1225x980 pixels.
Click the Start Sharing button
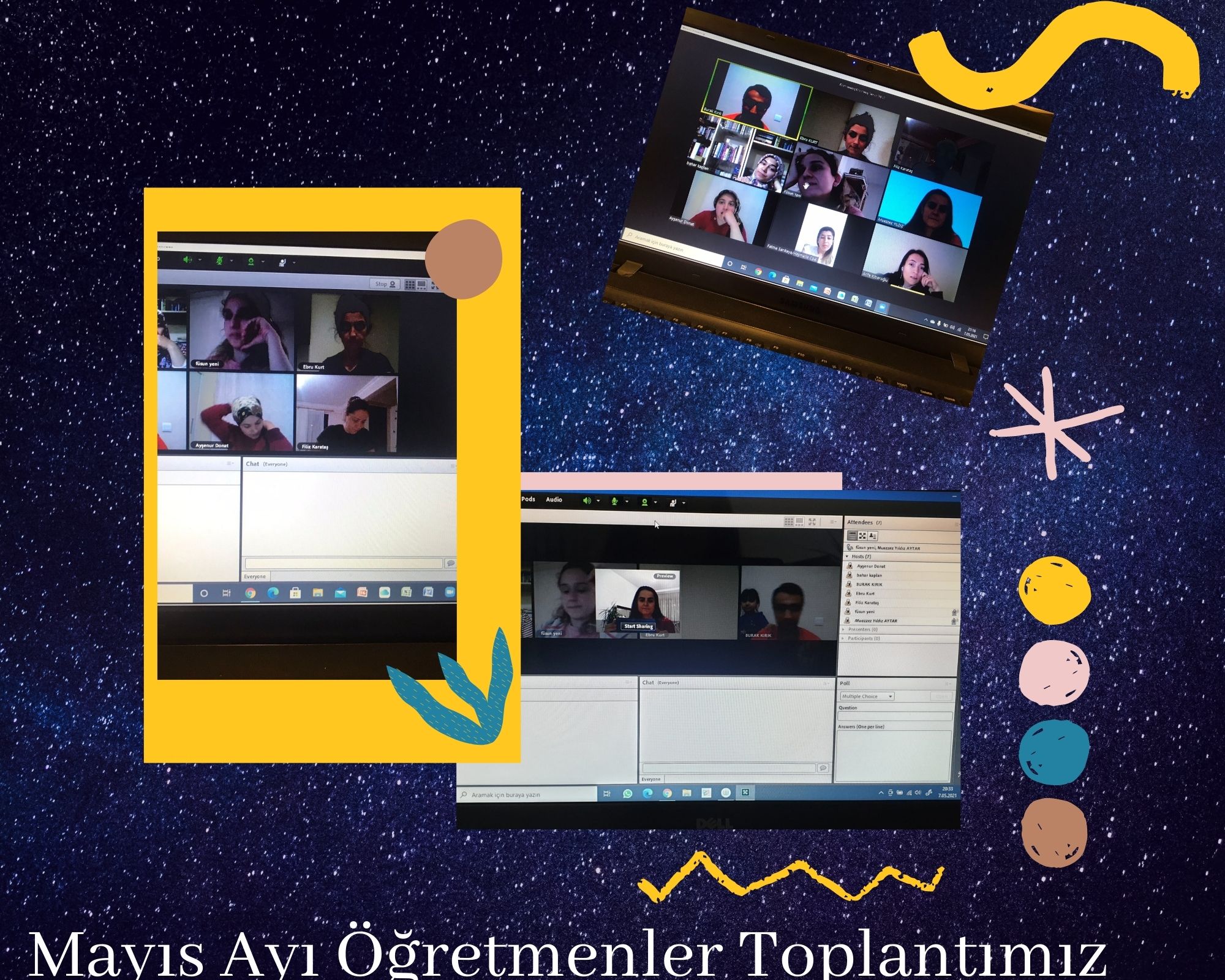point(638,627)
